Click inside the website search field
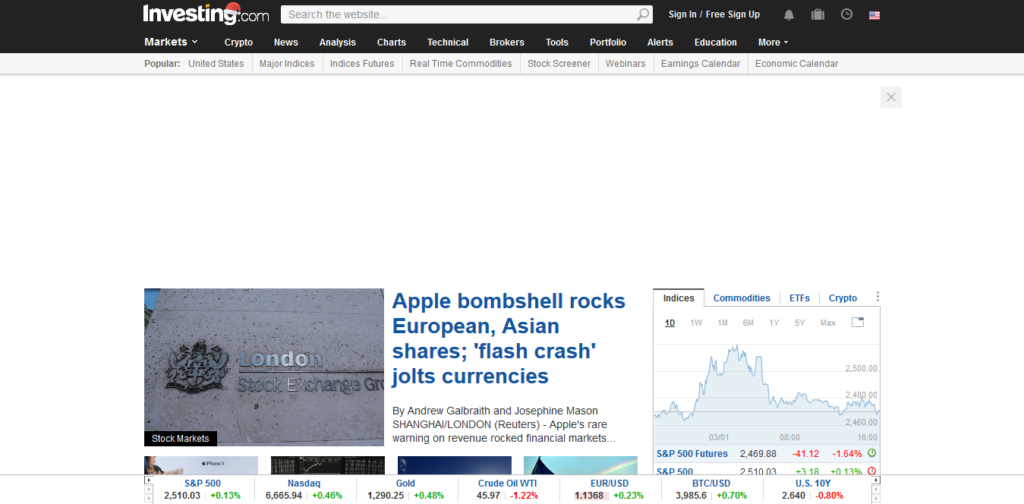This screenshot has height=504, width=1024. point(459,14)
